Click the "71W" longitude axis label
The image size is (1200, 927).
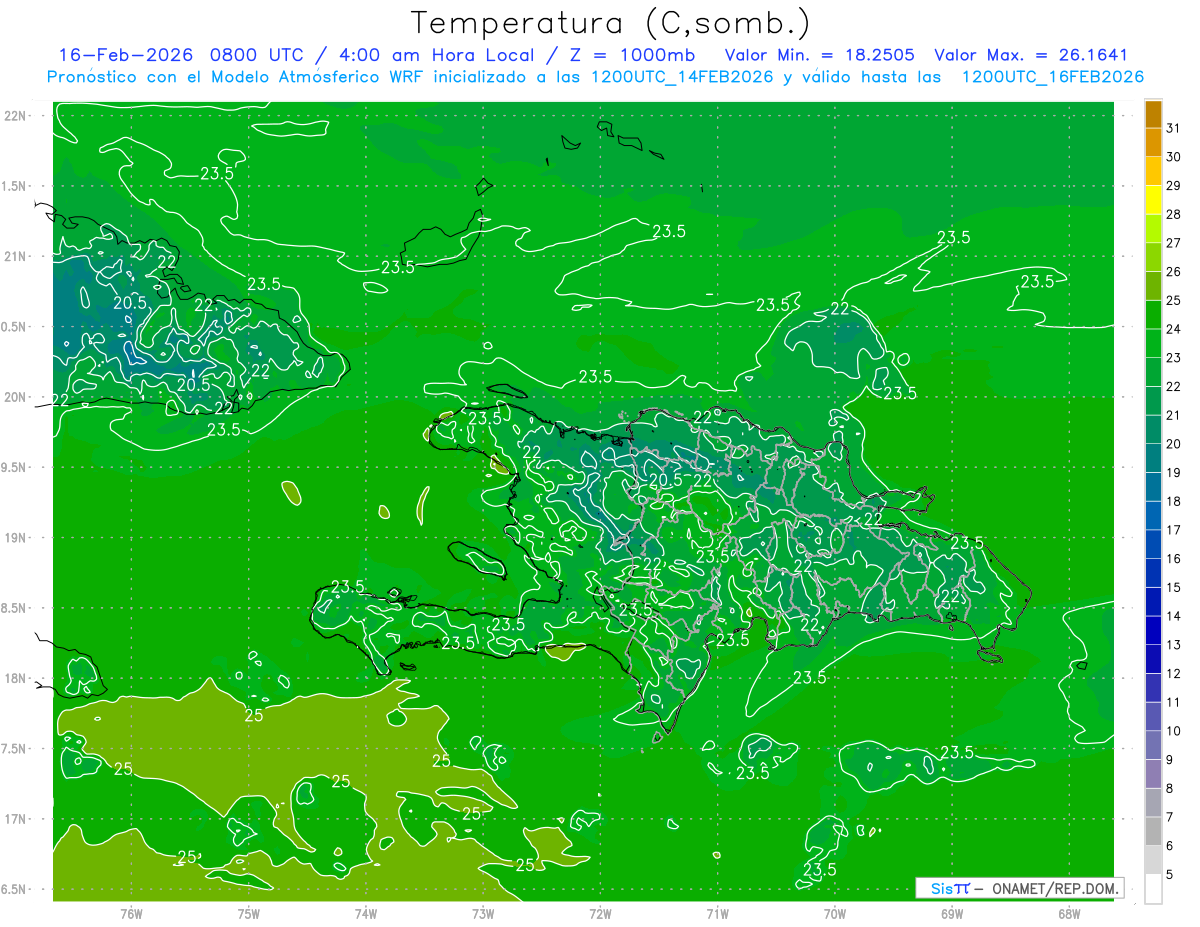click(x=717, y=914)
